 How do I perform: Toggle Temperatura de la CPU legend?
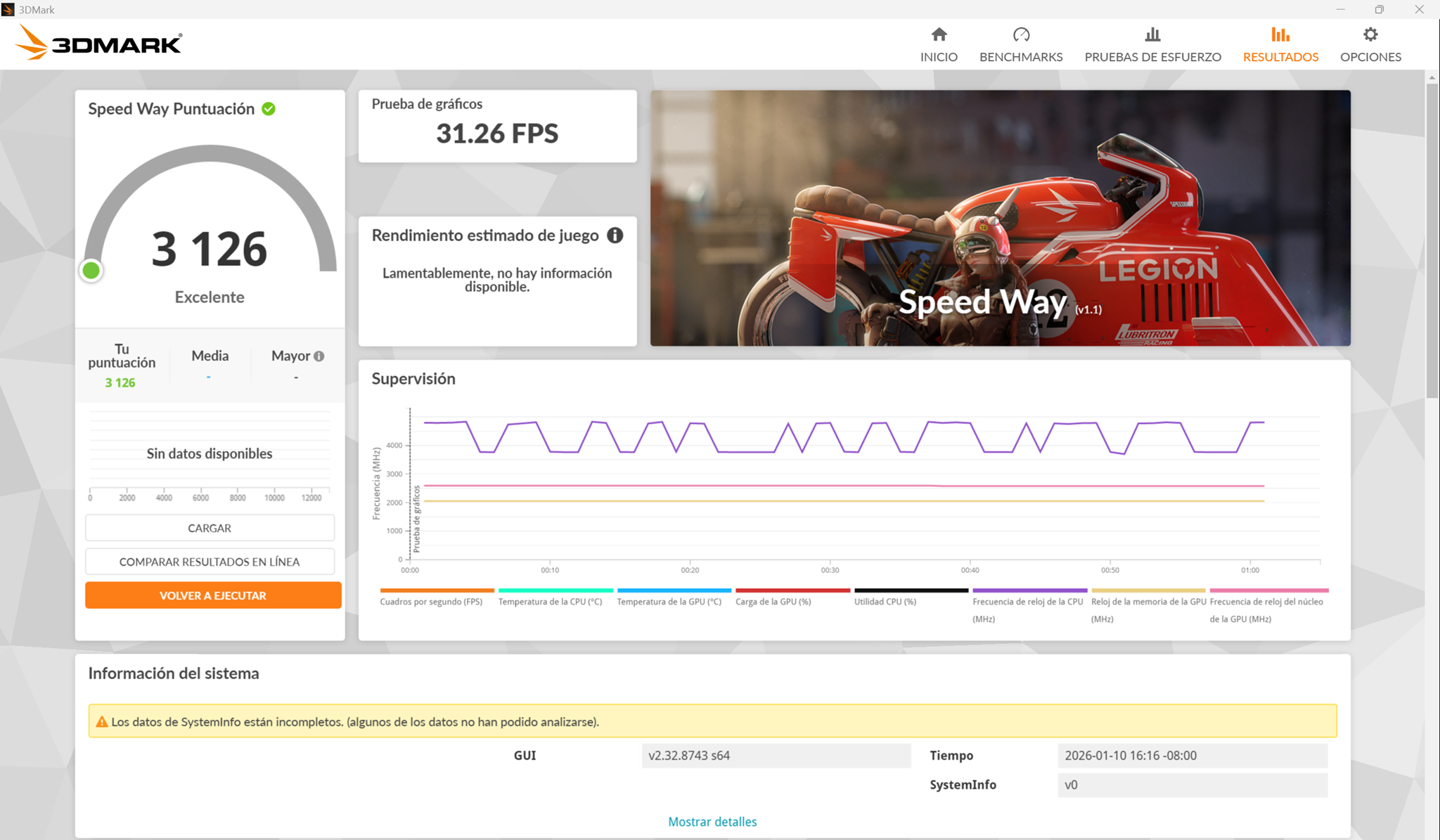[550, 602]
